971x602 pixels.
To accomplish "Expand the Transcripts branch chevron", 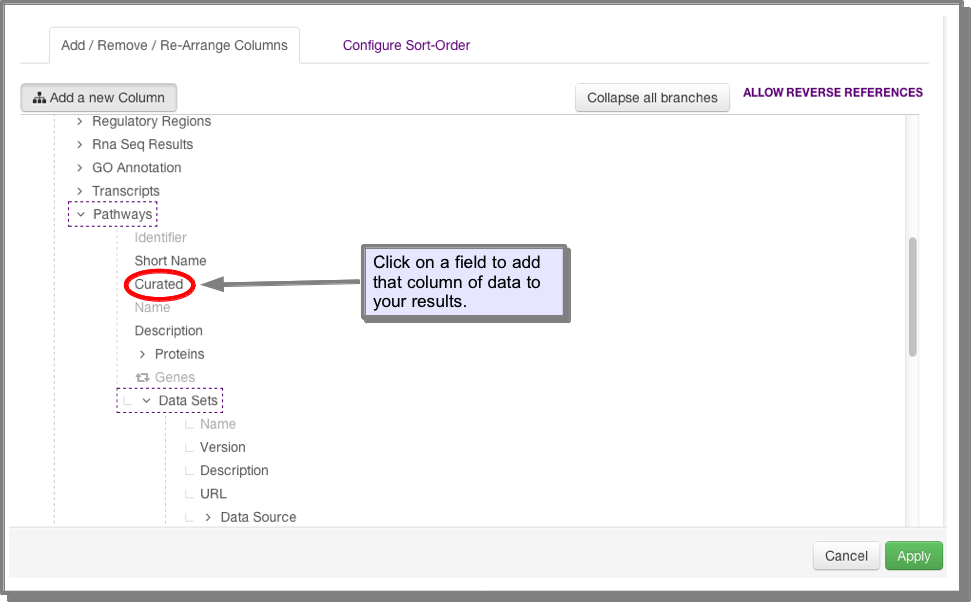I will point(79,191).
